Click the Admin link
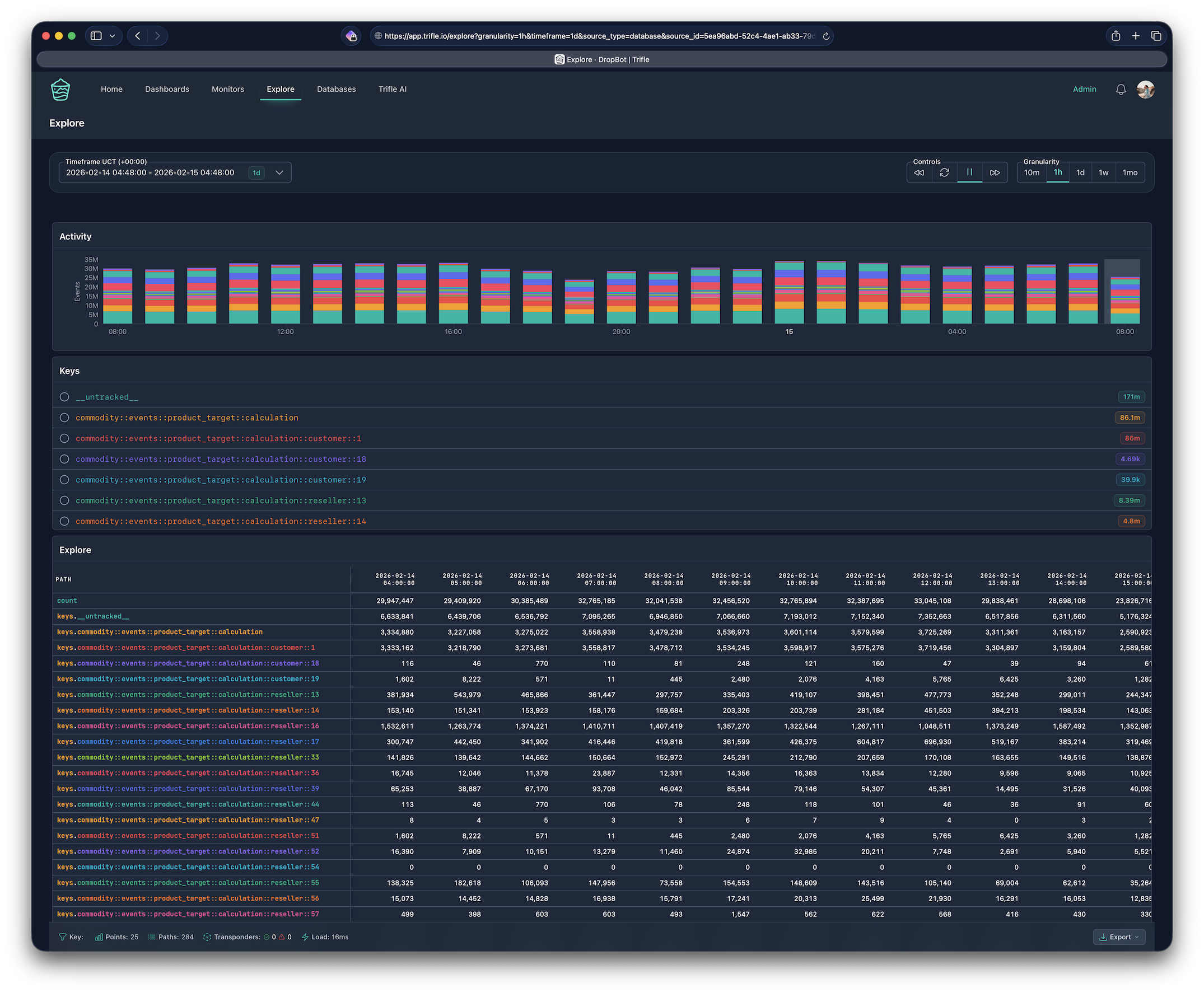The width and height of the screenshot is (1204, 993). (1084, 89)
